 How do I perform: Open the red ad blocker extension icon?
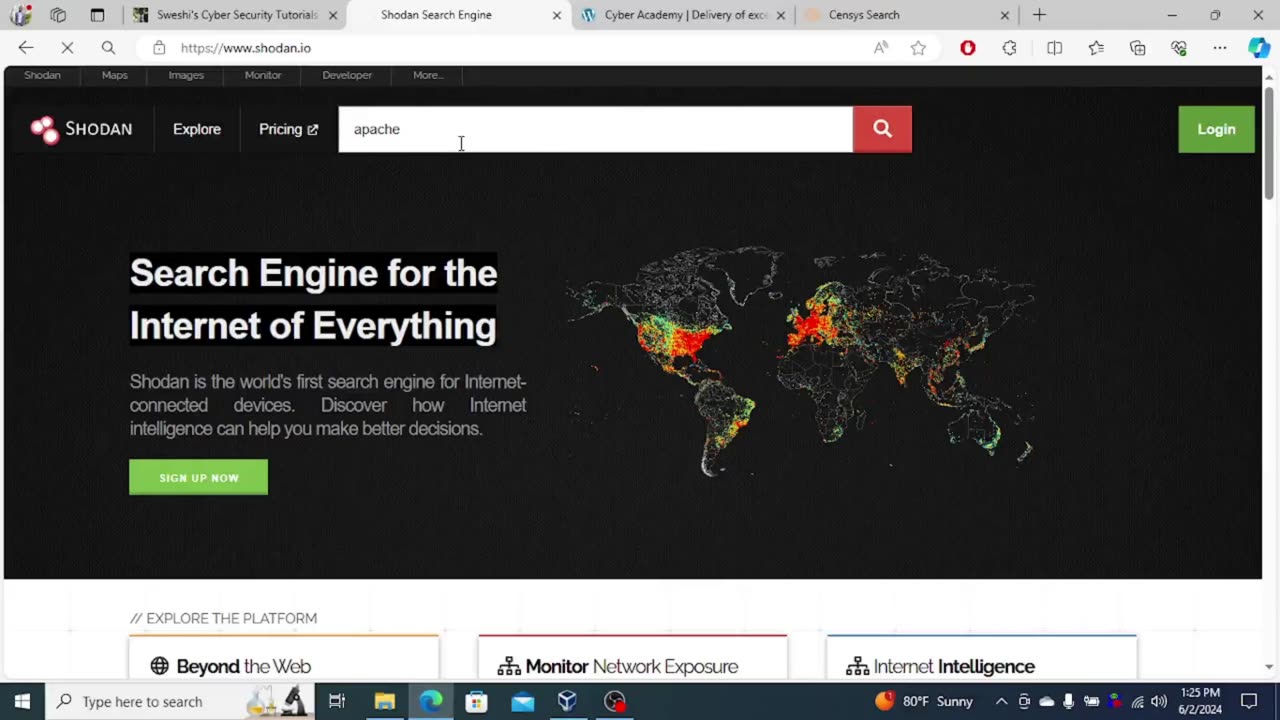tap(968, 48)
